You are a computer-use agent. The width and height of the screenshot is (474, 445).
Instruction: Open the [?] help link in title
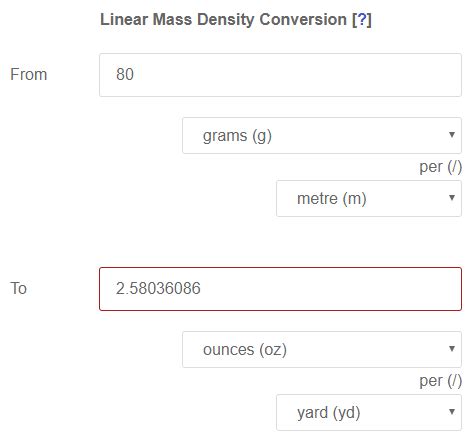point(362,20)
